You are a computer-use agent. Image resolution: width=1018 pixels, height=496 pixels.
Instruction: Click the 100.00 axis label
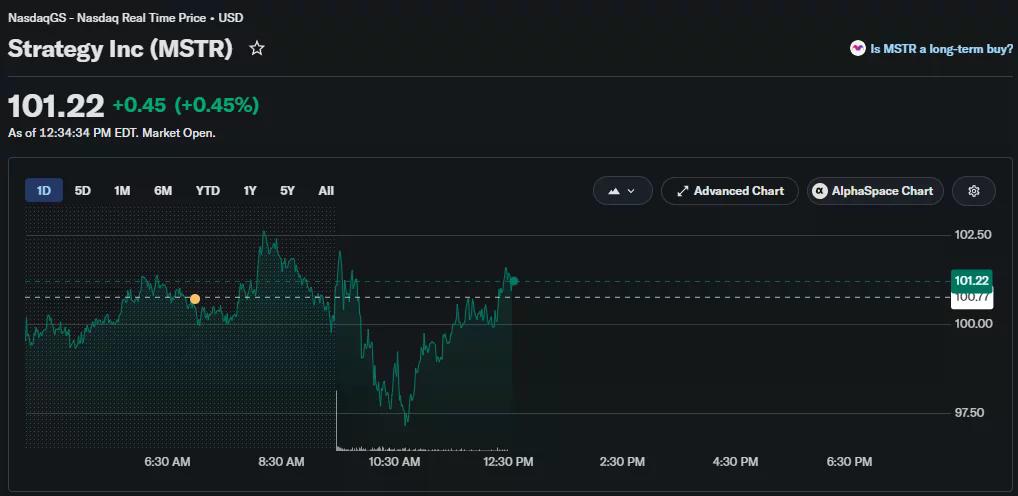click(x=971, y=323)
